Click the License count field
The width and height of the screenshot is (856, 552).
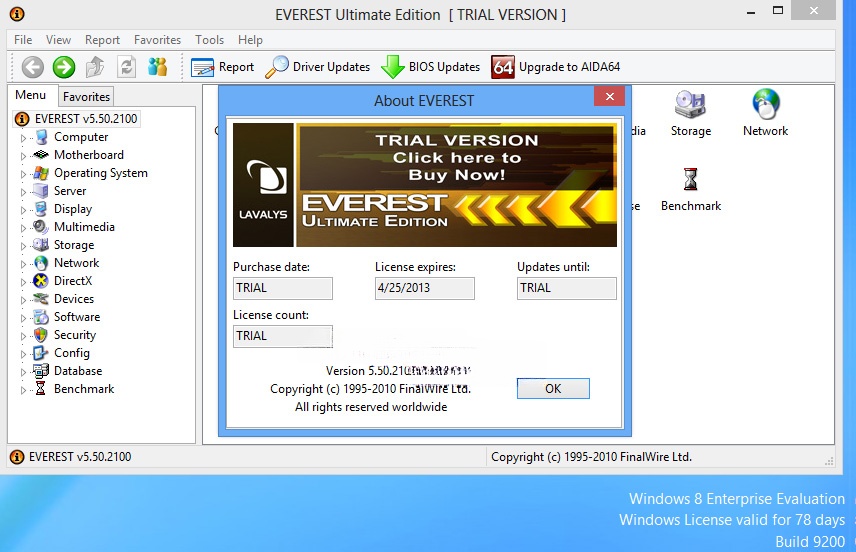coord(283,336)
